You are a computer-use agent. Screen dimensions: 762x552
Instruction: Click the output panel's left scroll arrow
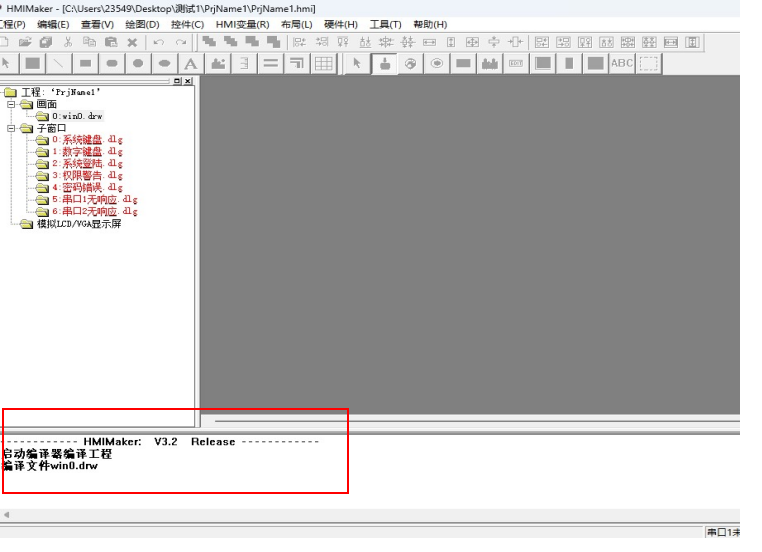6,515
